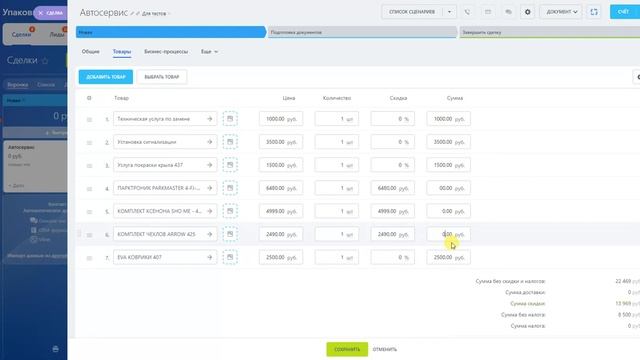Click discount percent field of row 3
The image size is (640, 360).
(x=392, y=165)
